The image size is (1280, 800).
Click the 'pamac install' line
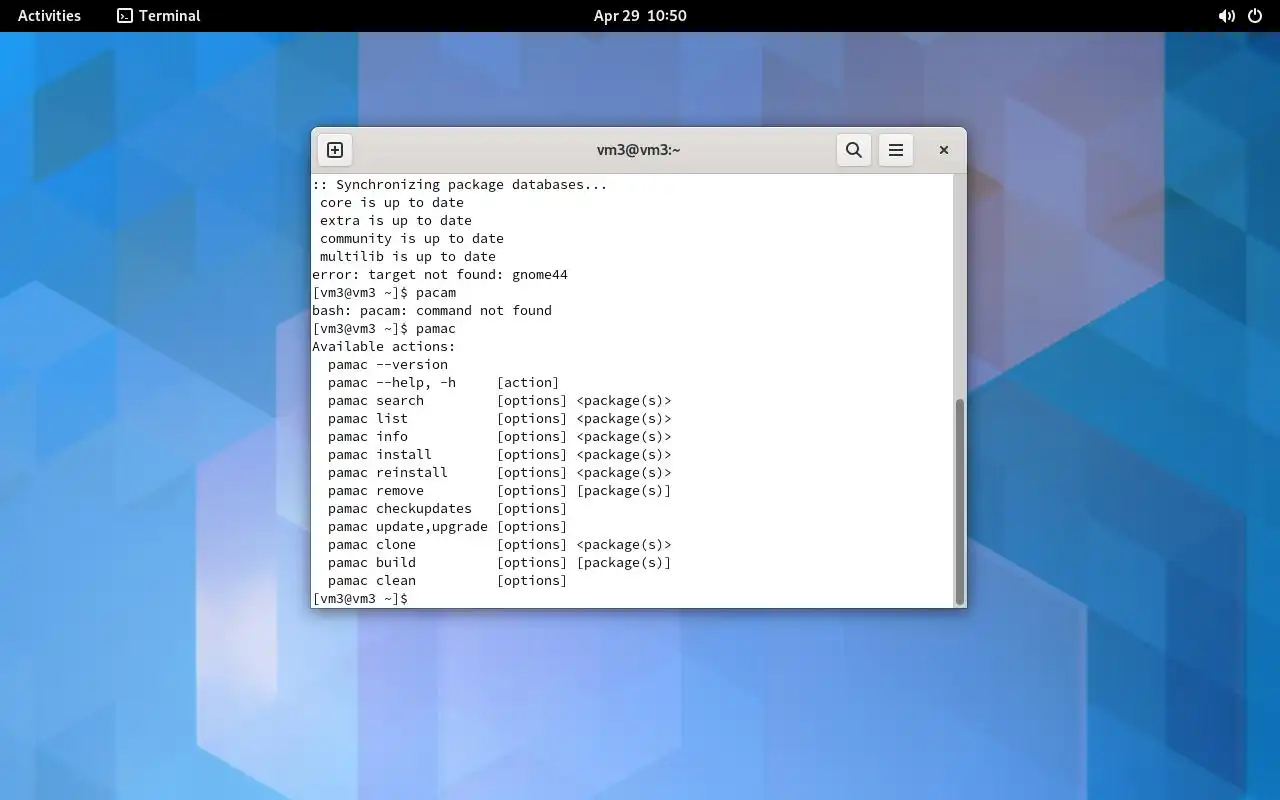[499, 455]
